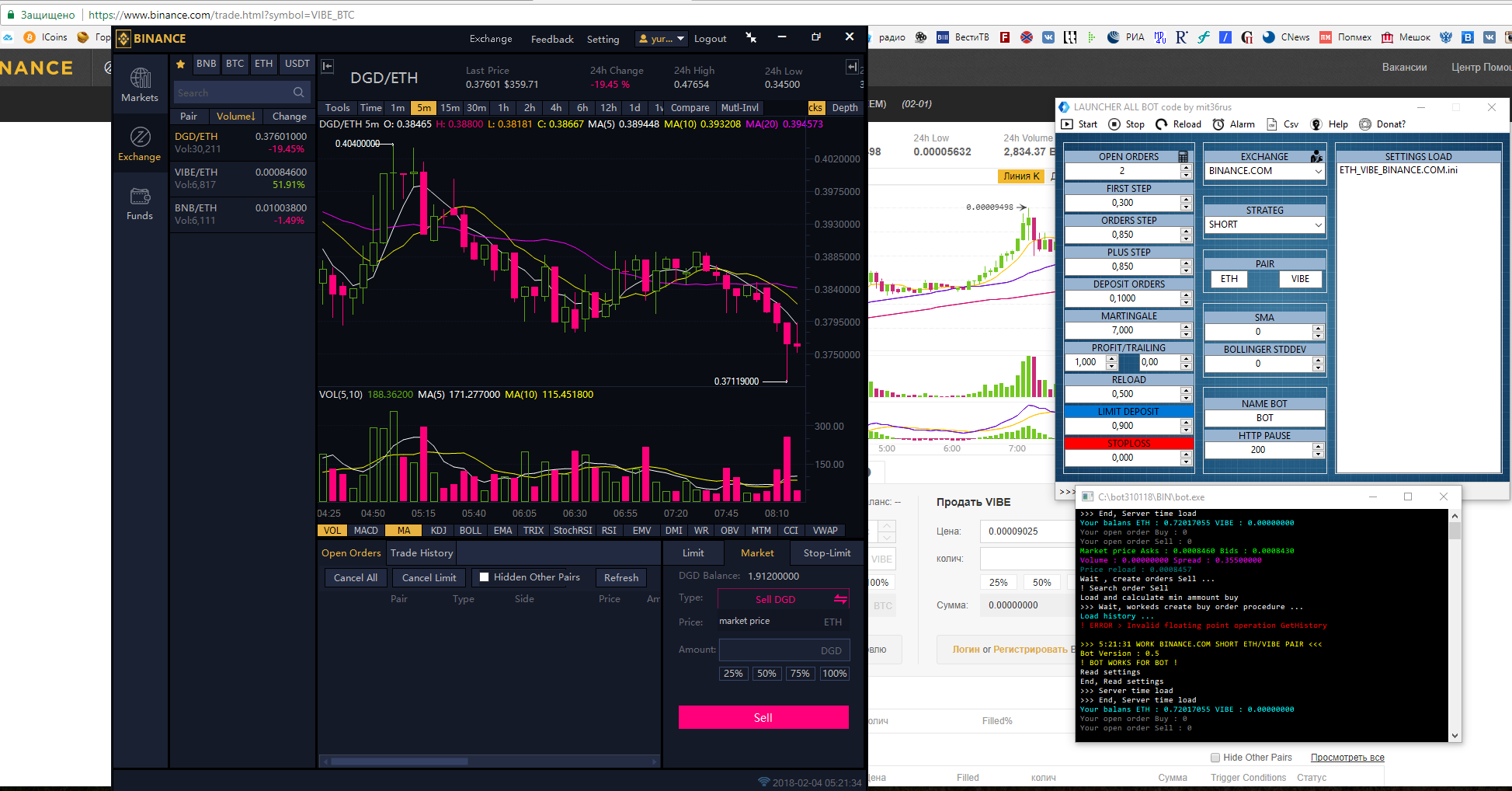Open Мешок bookmark in browser bar
This screenshot has width=1512, height=791.
(1406, 37)
